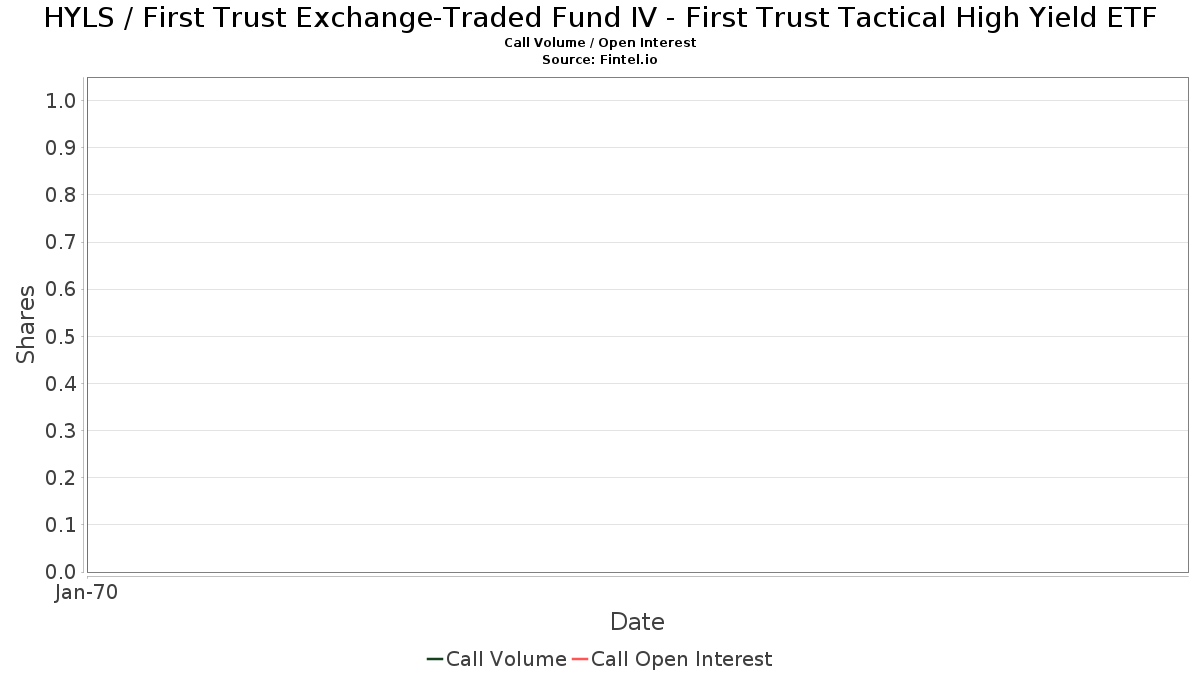Click the HYLS First Trust chart title
This screenshot has height=675, width=1200.
tap(600, 18)
